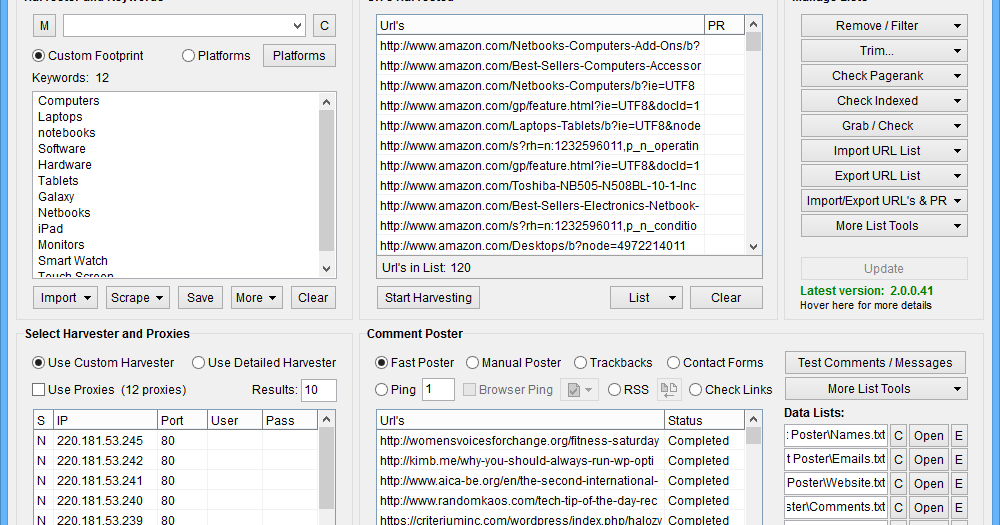Click E button for Names.txt
Image resolution: width=1000 pixels, height=525 pixels.
(x=959, y=436)
